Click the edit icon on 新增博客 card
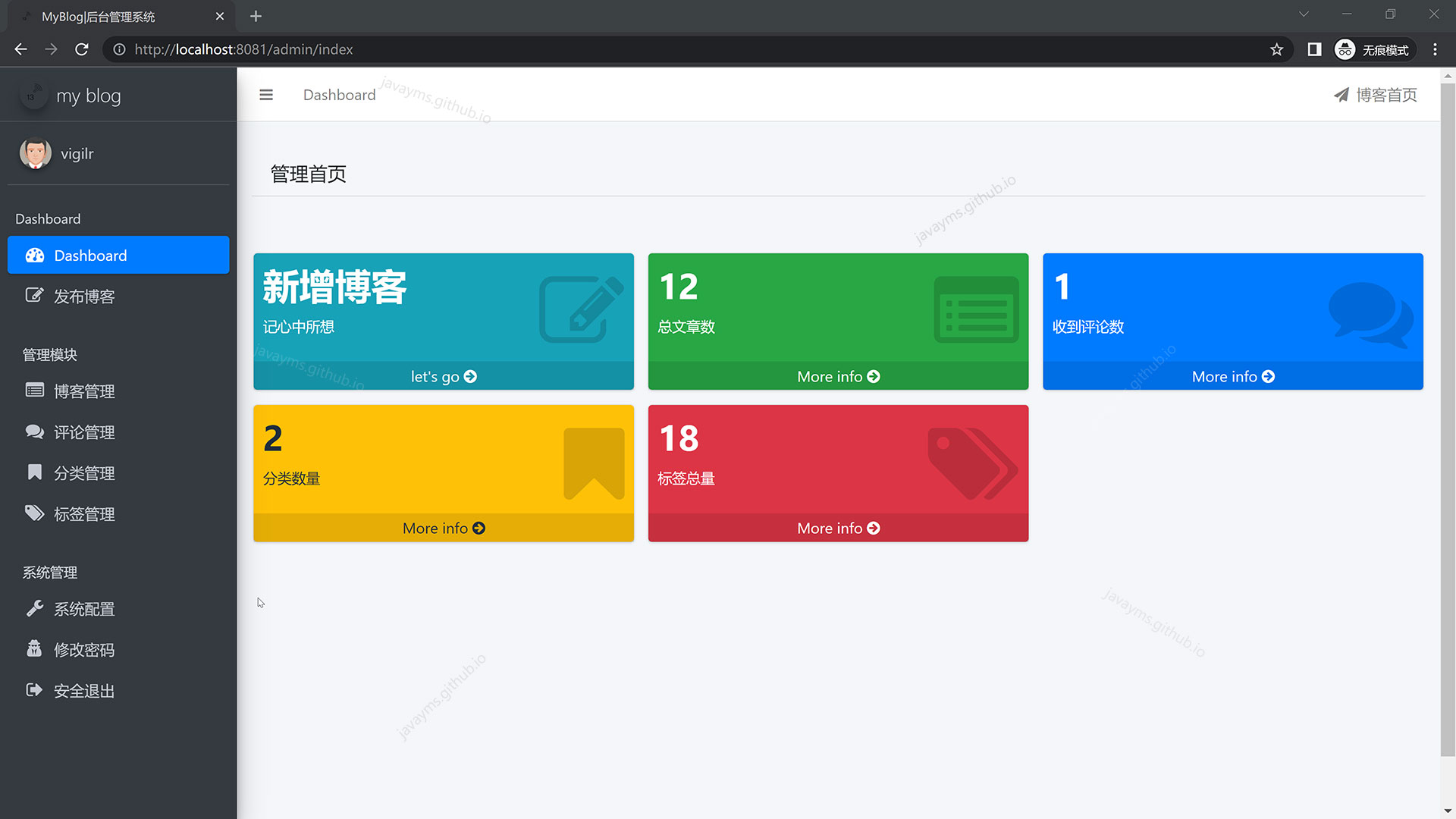The image size is (1456, 819). point(581,309)
